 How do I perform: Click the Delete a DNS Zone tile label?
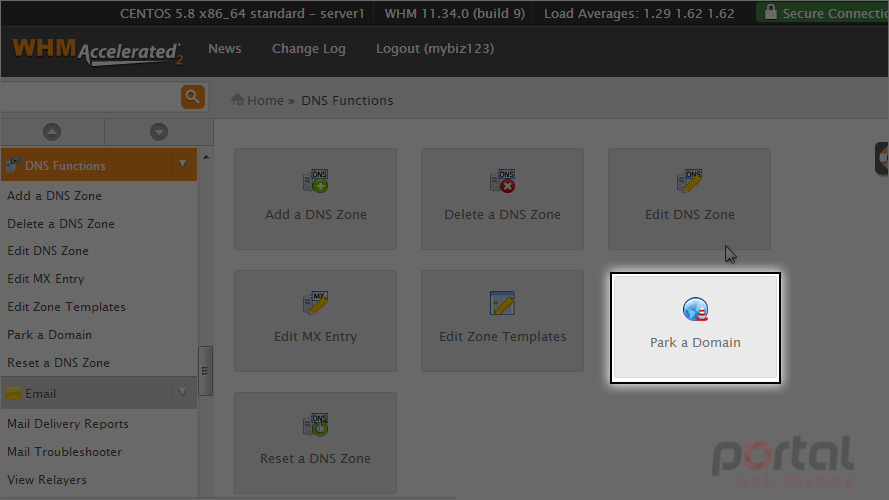click(502, 214)
